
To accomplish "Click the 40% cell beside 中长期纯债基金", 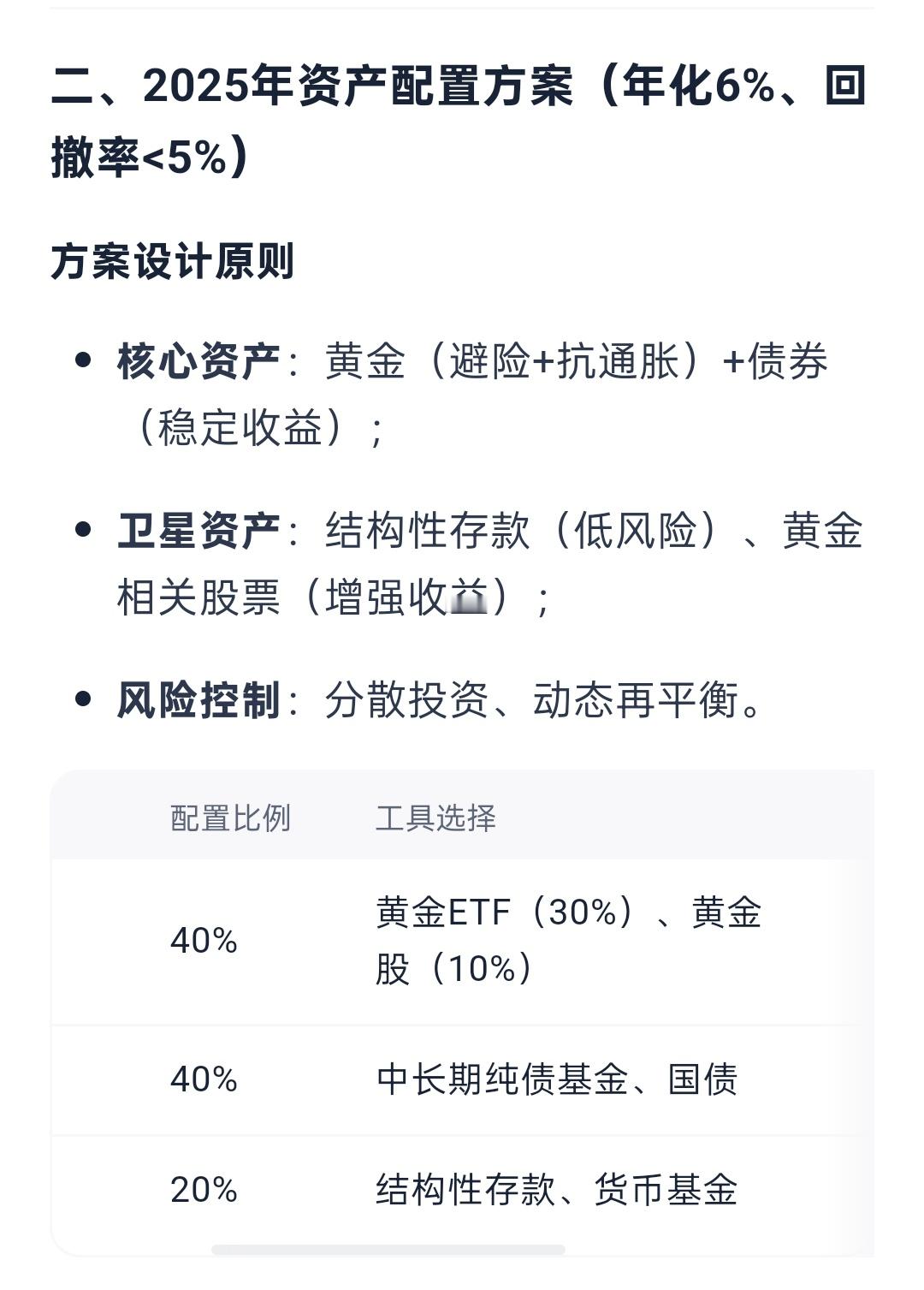I will (x=204, y=1079).
